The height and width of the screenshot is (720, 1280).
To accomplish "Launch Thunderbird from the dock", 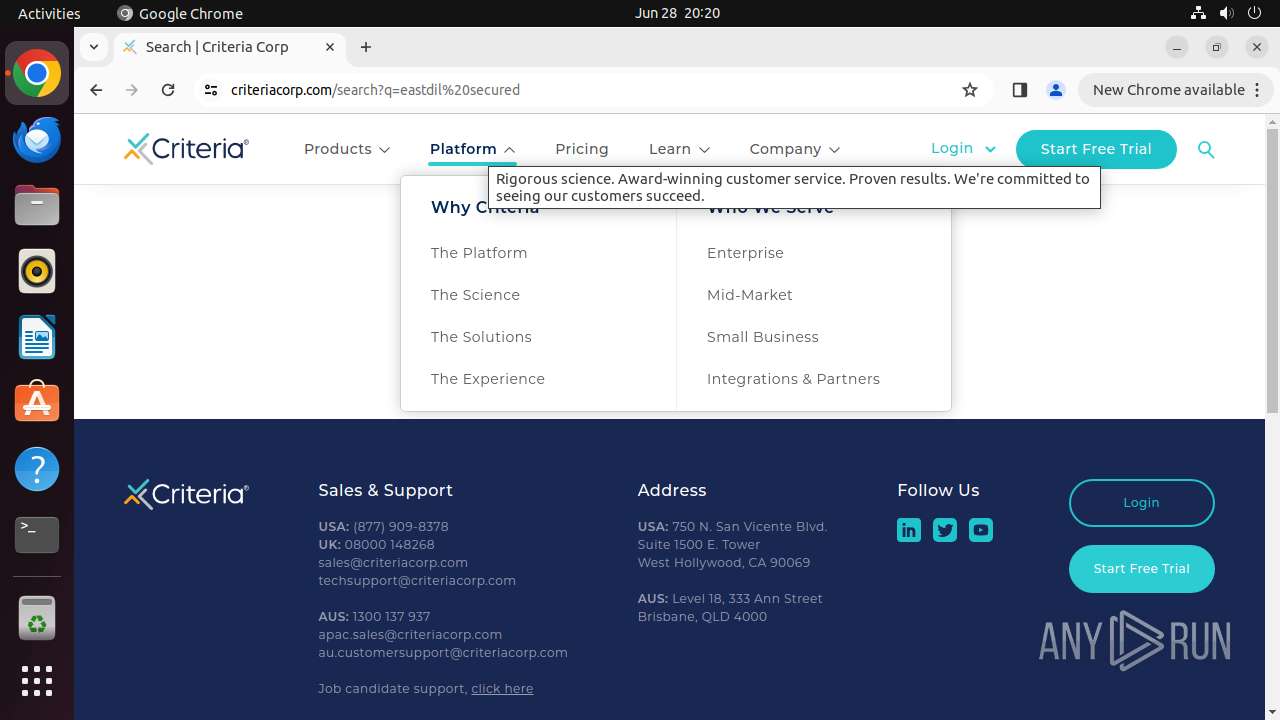I will click(37, 140).
